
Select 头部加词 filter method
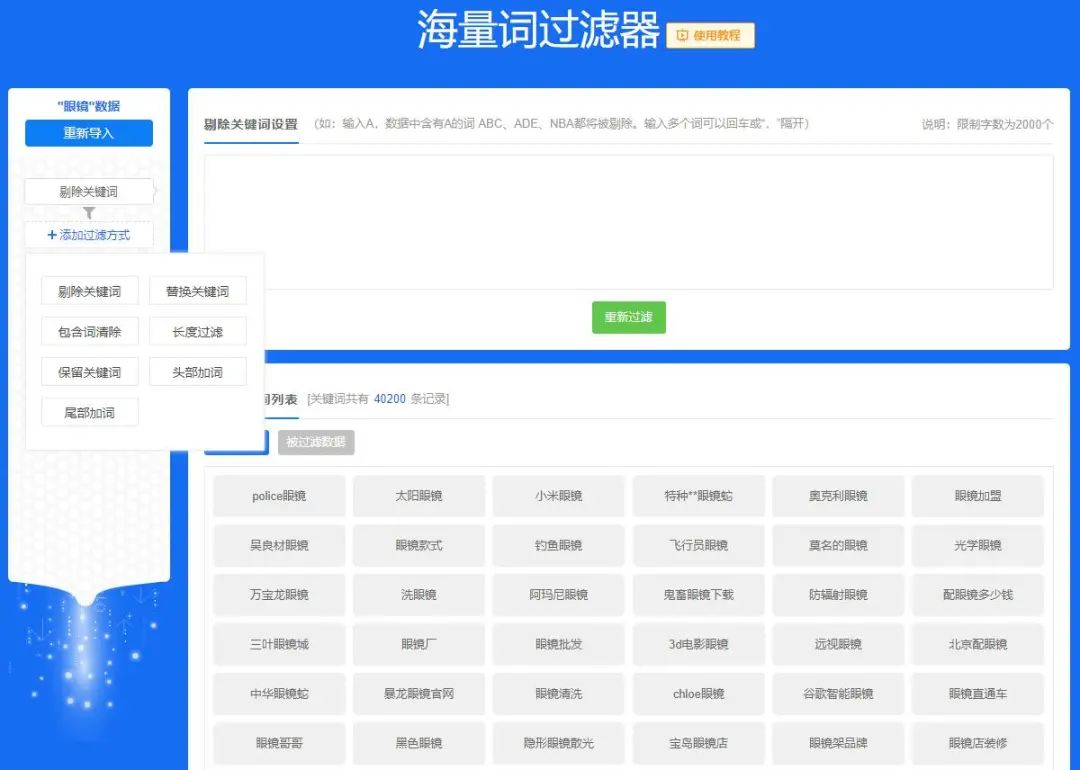(197, 371)
